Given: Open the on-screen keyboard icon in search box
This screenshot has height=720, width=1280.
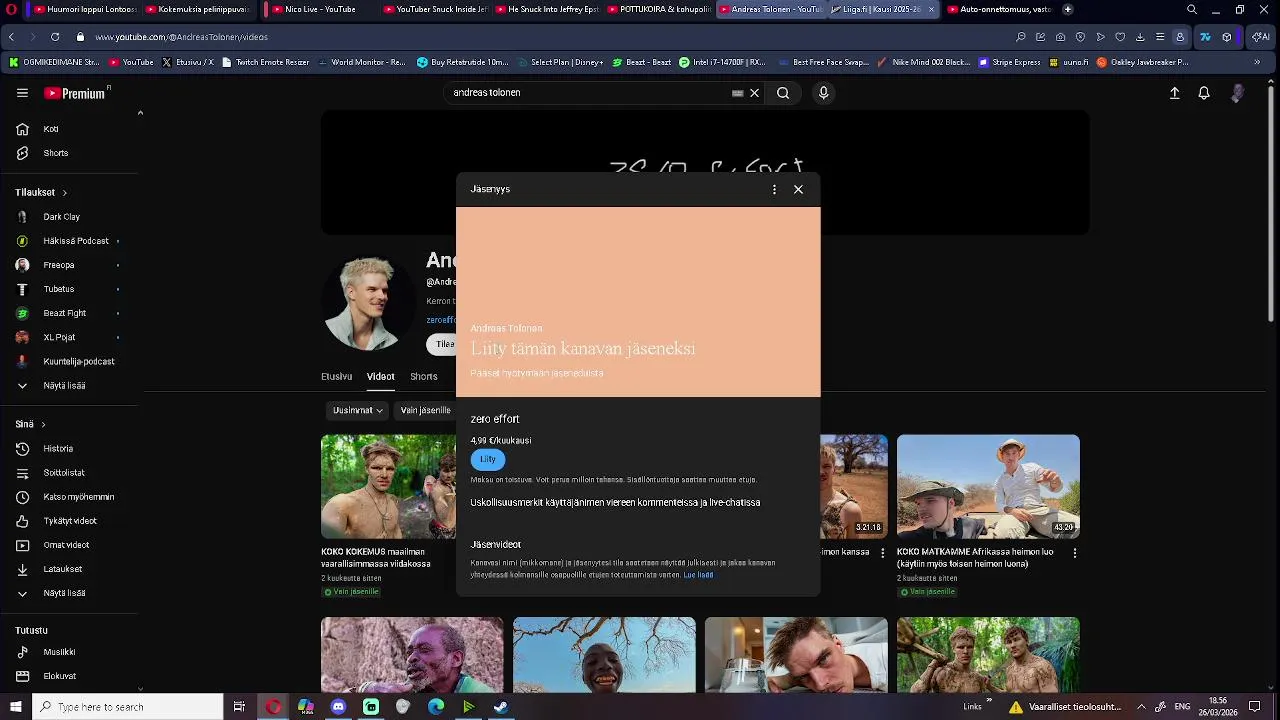Looking at the screenshot, I should pos(737,93).
